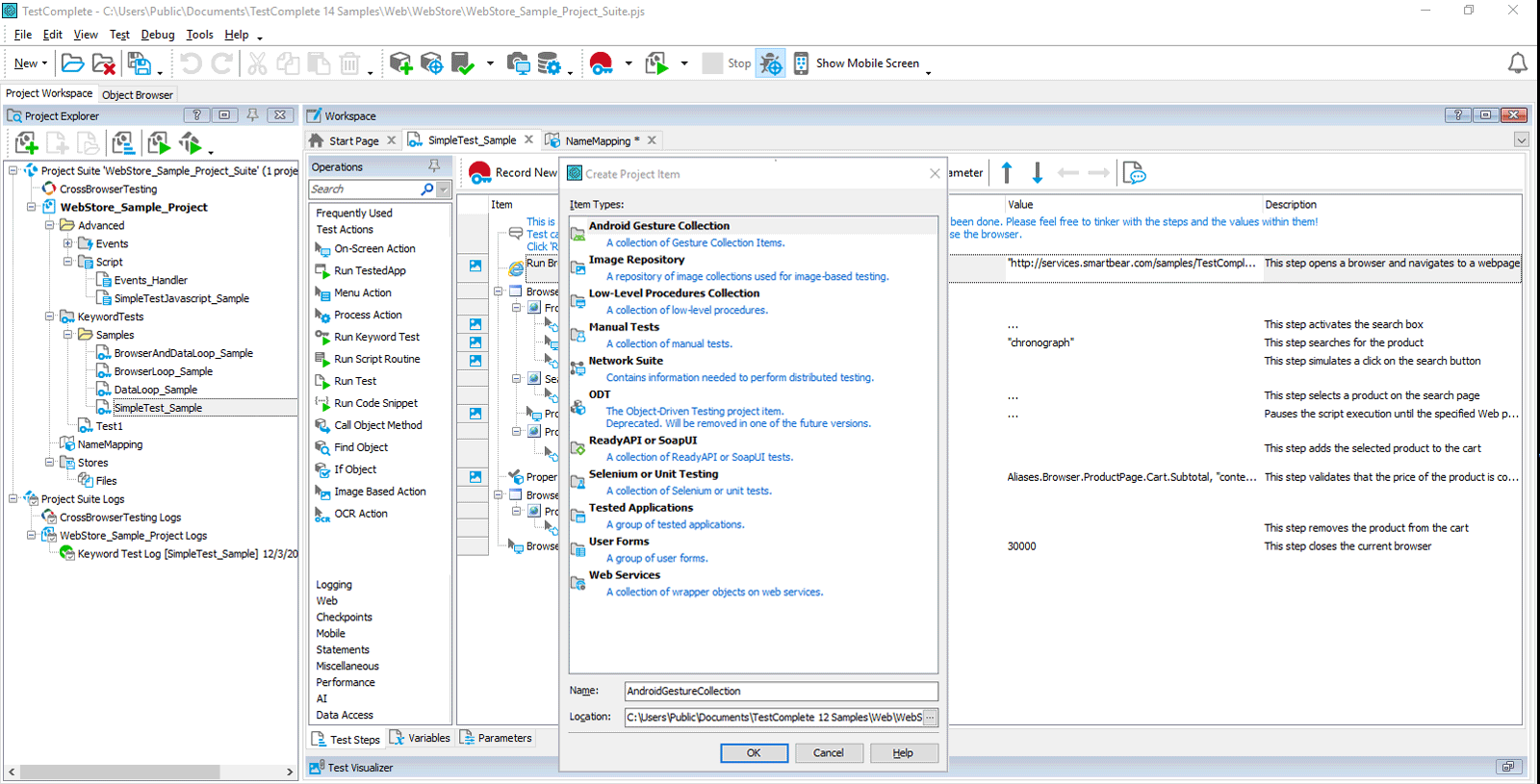The image size is (1540, 784).
Task: Click the Name input field
Action: (781, 691)
